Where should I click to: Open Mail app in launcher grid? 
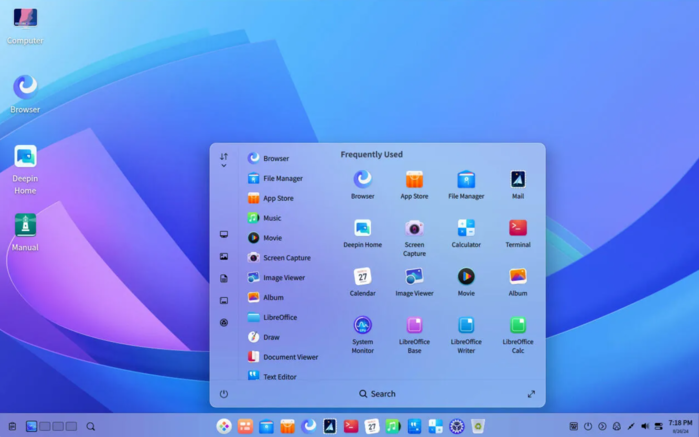click(x=517, y=180)
